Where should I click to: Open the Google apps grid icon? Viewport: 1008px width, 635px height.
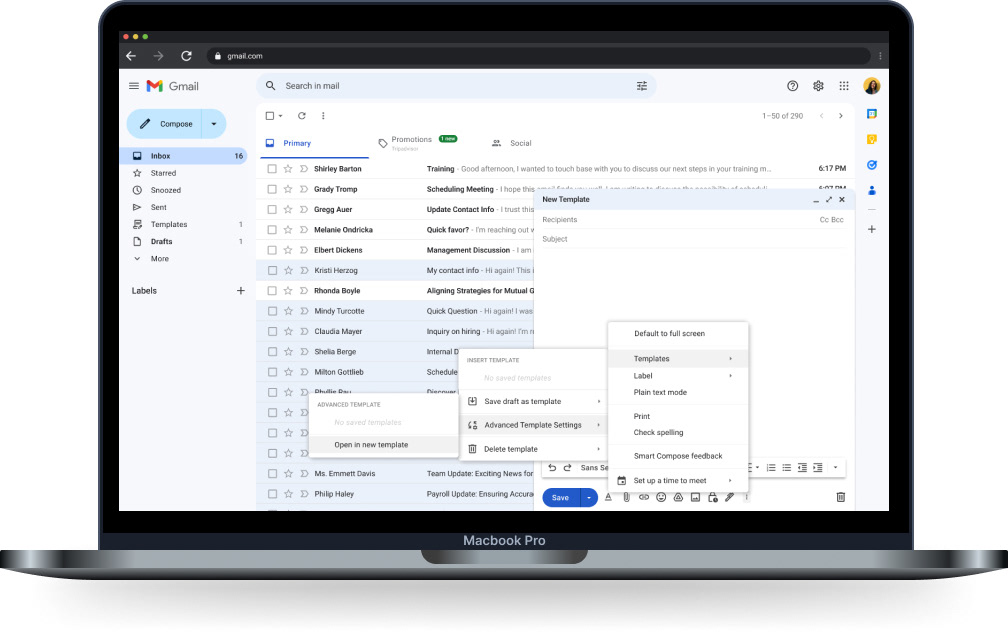click(x=844, y=85)
